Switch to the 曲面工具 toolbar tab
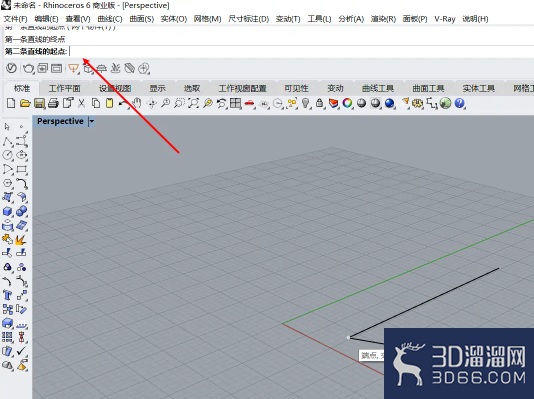 (x=428, y=89)
